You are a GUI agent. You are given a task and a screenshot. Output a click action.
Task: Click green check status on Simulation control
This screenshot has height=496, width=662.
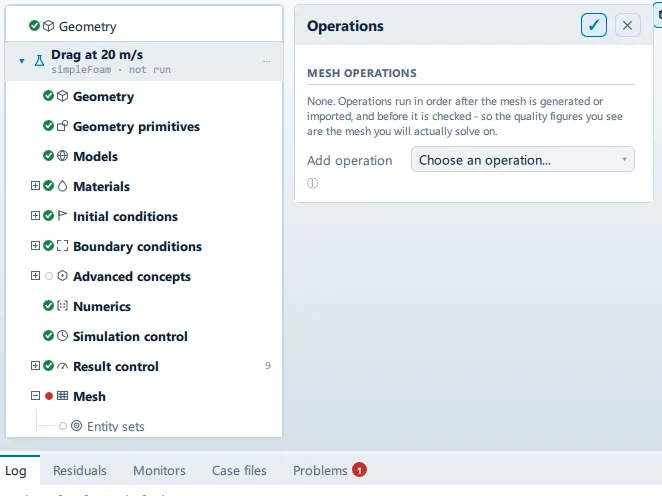[x=49, y=336]
